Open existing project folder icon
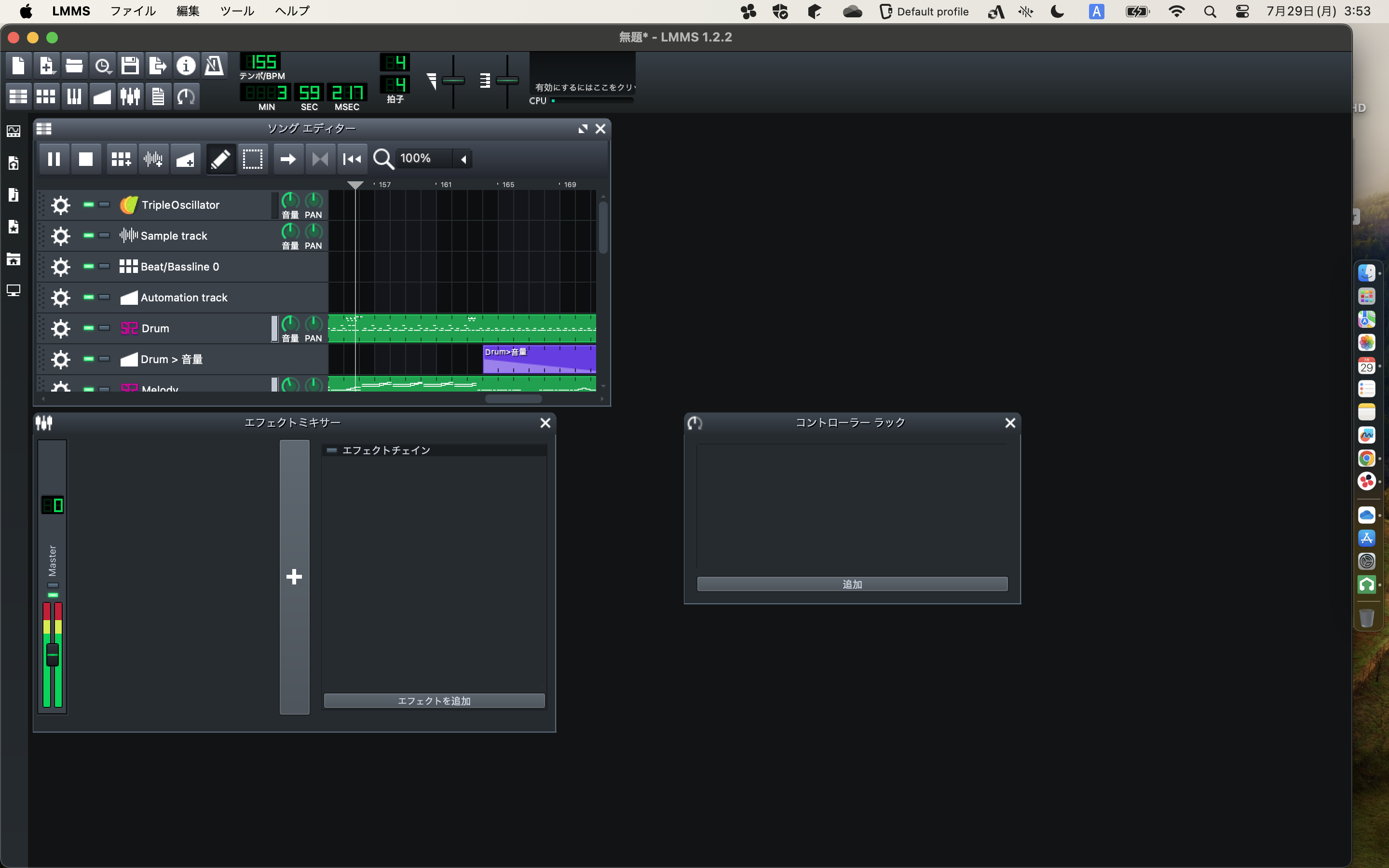This screenshot has height=868, width=1389. tap(74, 66)
